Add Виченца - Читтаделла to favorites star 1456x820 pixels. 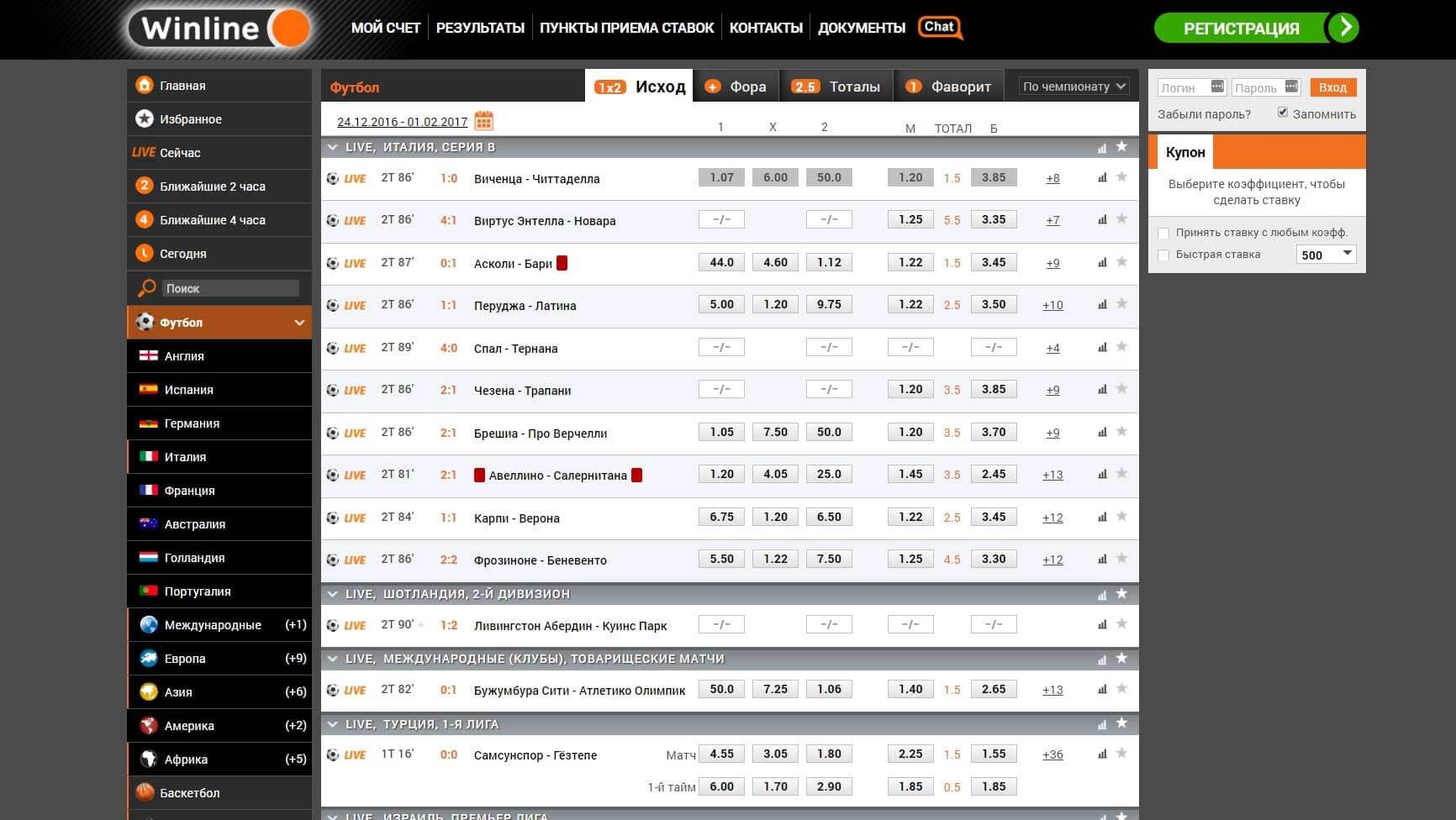[1121, 176]
